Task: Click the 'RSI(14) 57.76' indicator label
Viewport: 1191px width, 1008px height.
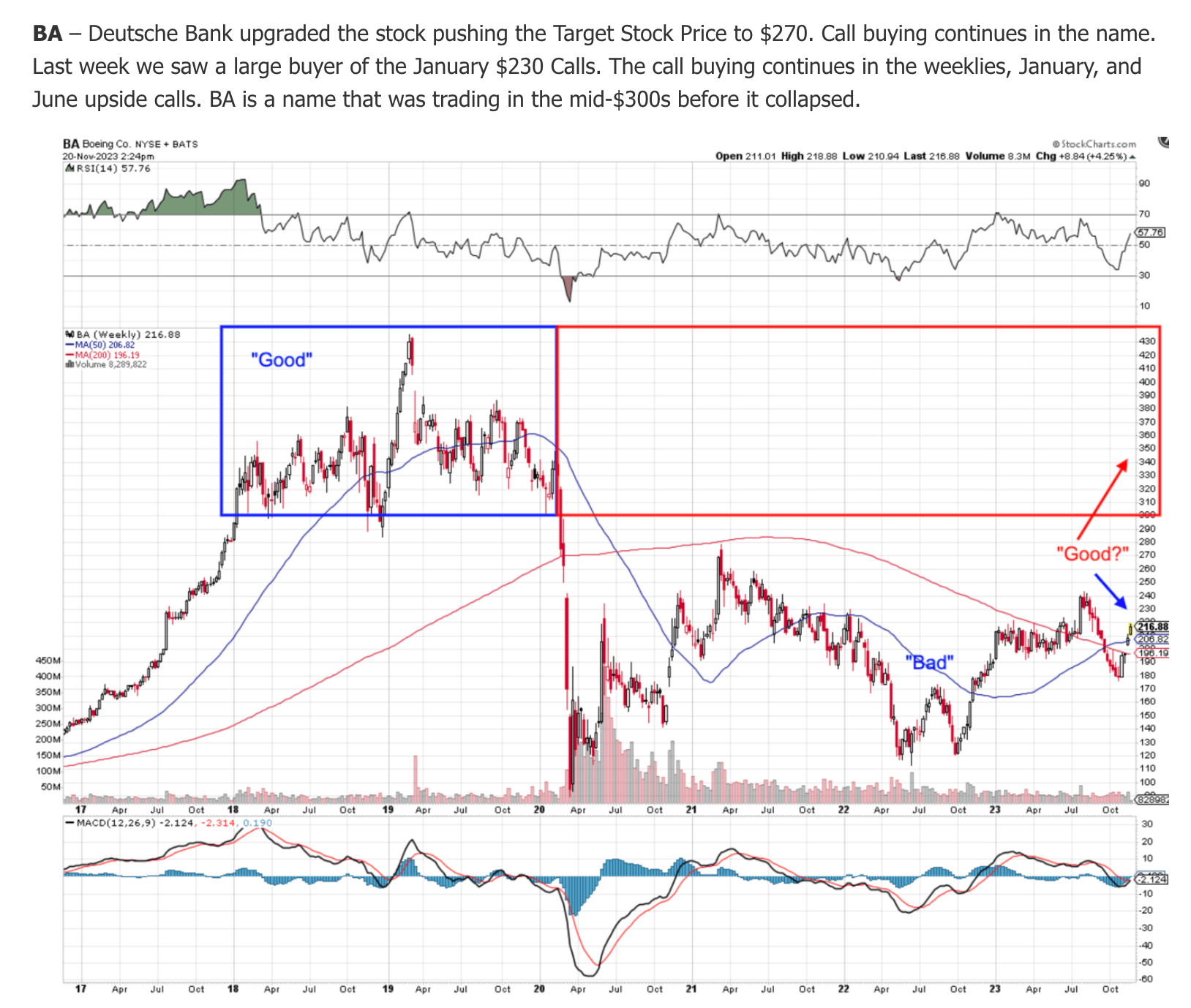Action: point(113,168)
